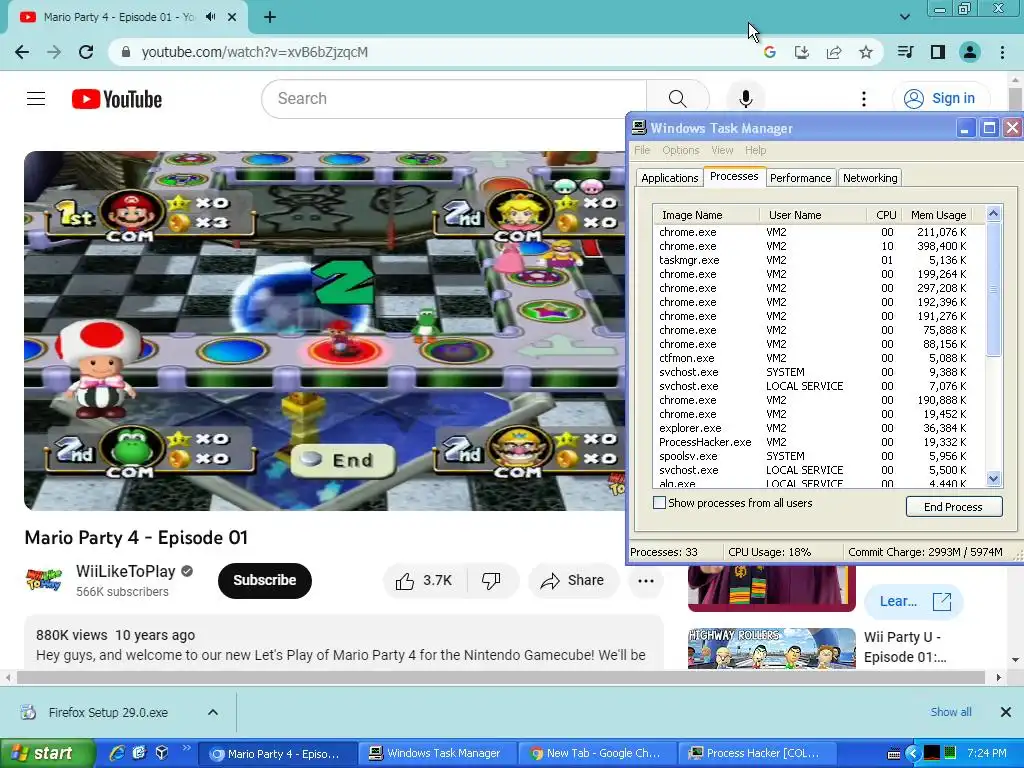Switch to the Networking tab
Screen dimensions: 1024x768
click(x=870, y=178)
